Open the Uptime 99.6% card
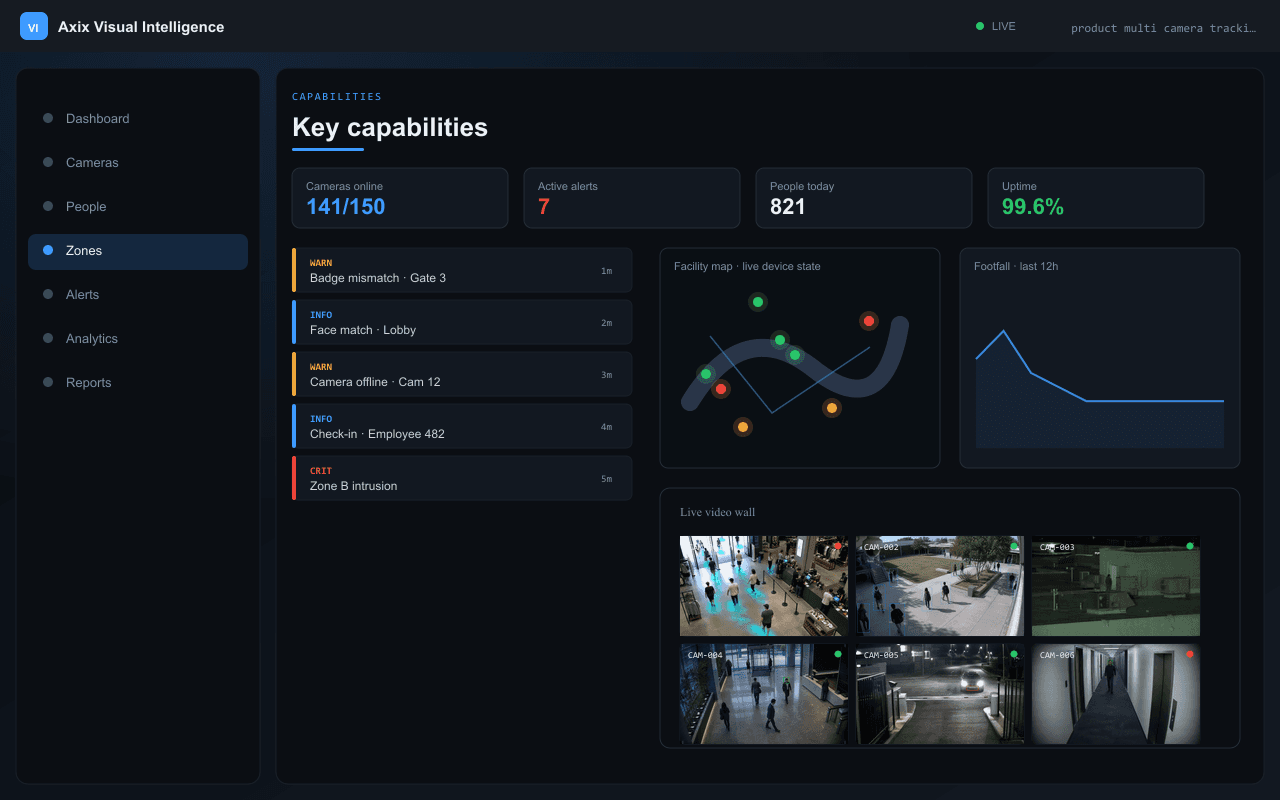1280x800 pixels. 1096,198
